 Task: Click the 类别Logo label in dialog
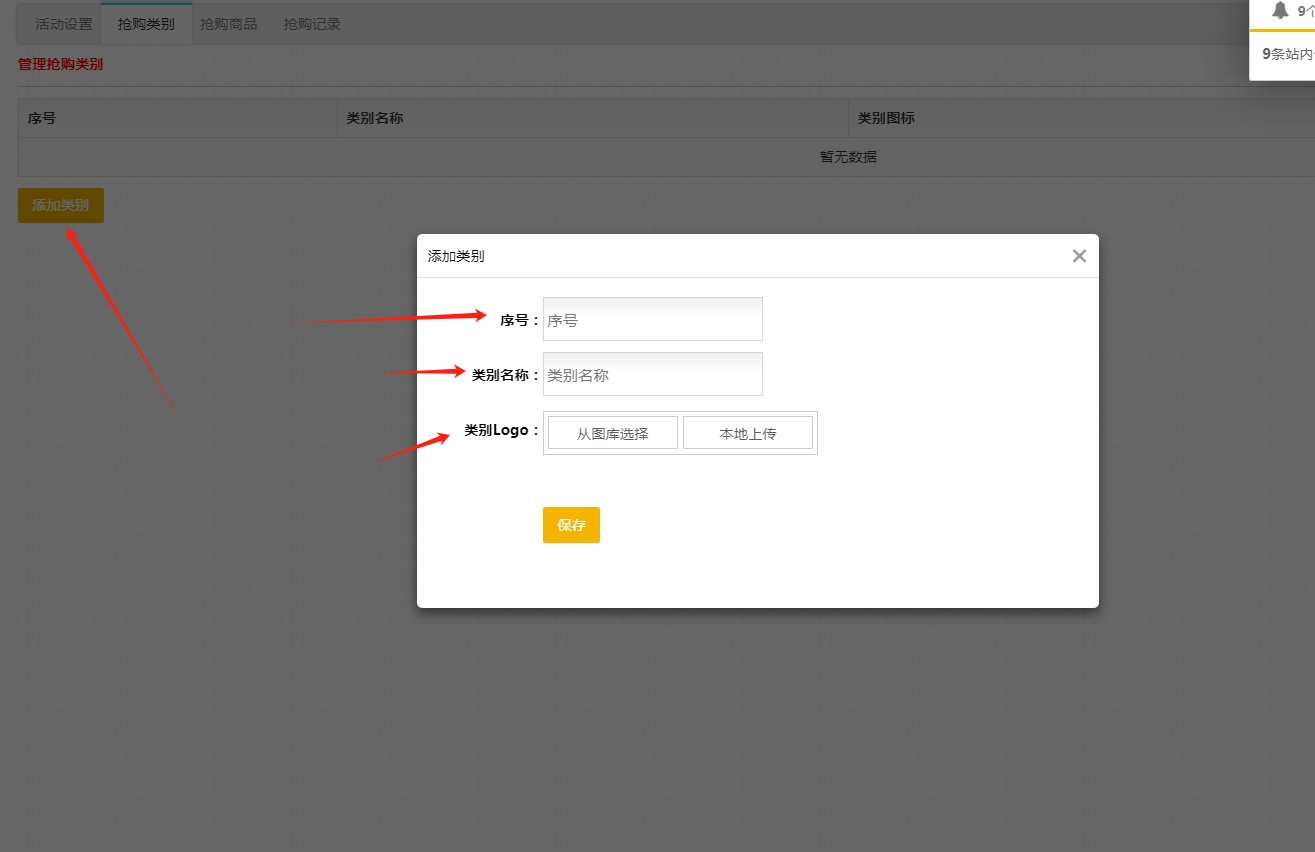496,431
